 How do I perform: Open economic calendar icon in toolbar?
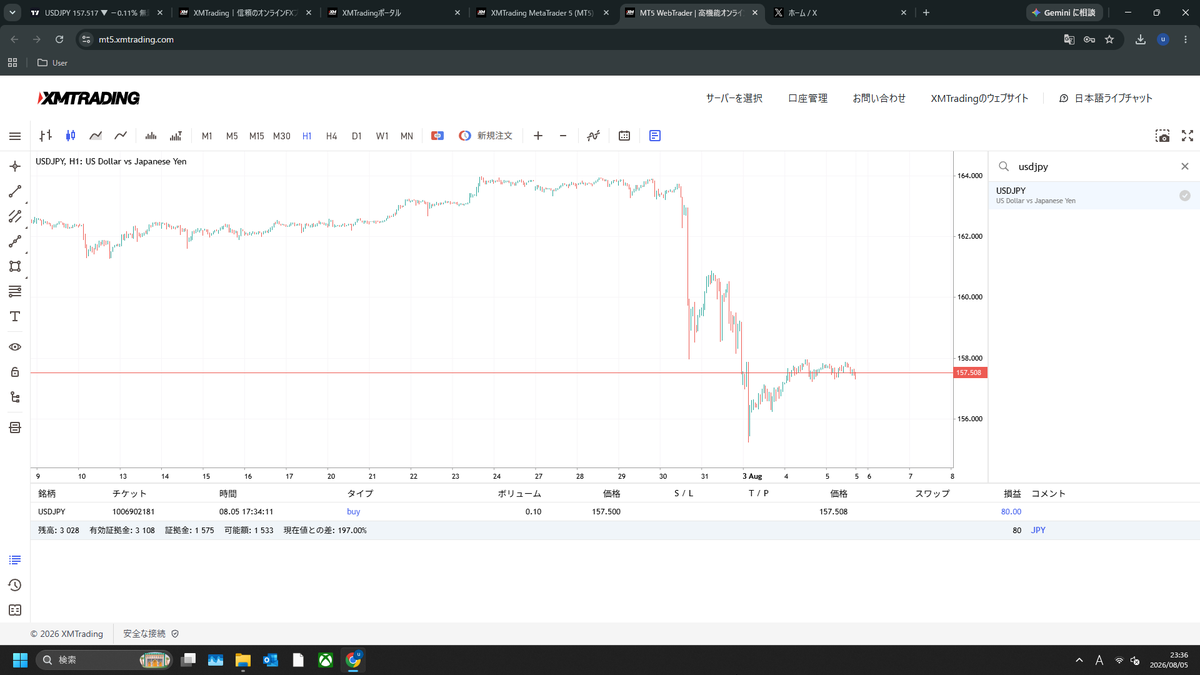click(x=624, y=136)
